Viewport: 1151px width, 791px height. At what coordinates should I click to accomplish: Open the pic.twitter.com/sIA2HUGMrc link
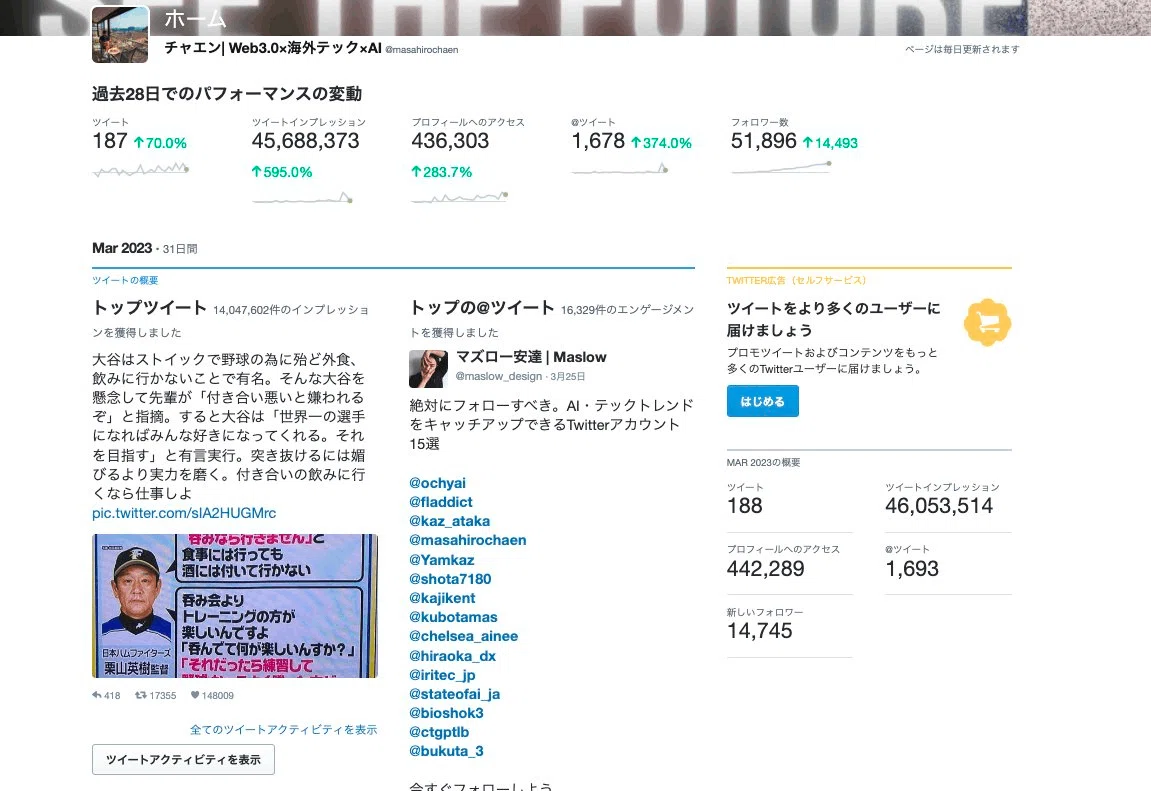click(x=184, y=513)
